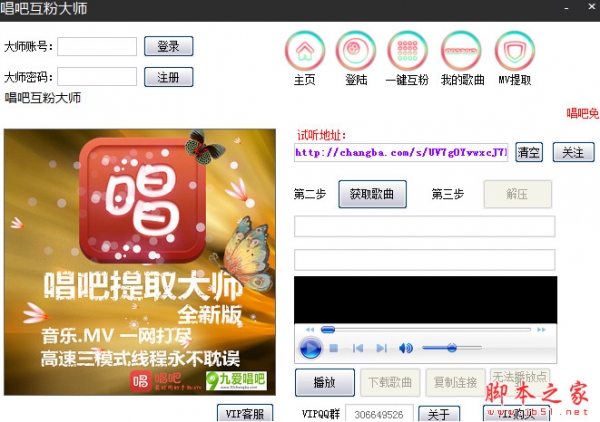Viewport: 600px width, 422px height.
Task: Focus the 大师账号 input field
Action: point(97,46)
